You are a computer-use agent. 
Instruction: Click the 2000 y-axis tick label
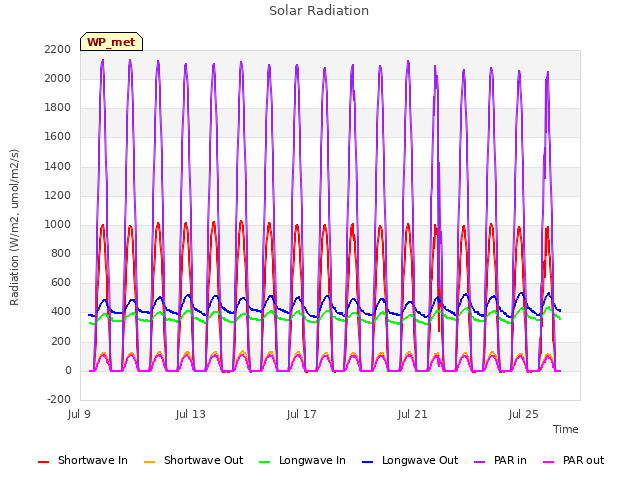(x=58, y=78)
